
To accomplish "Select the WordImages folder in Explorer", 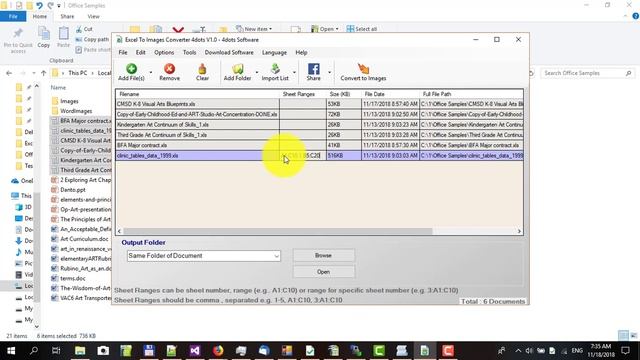I will 76,111.
